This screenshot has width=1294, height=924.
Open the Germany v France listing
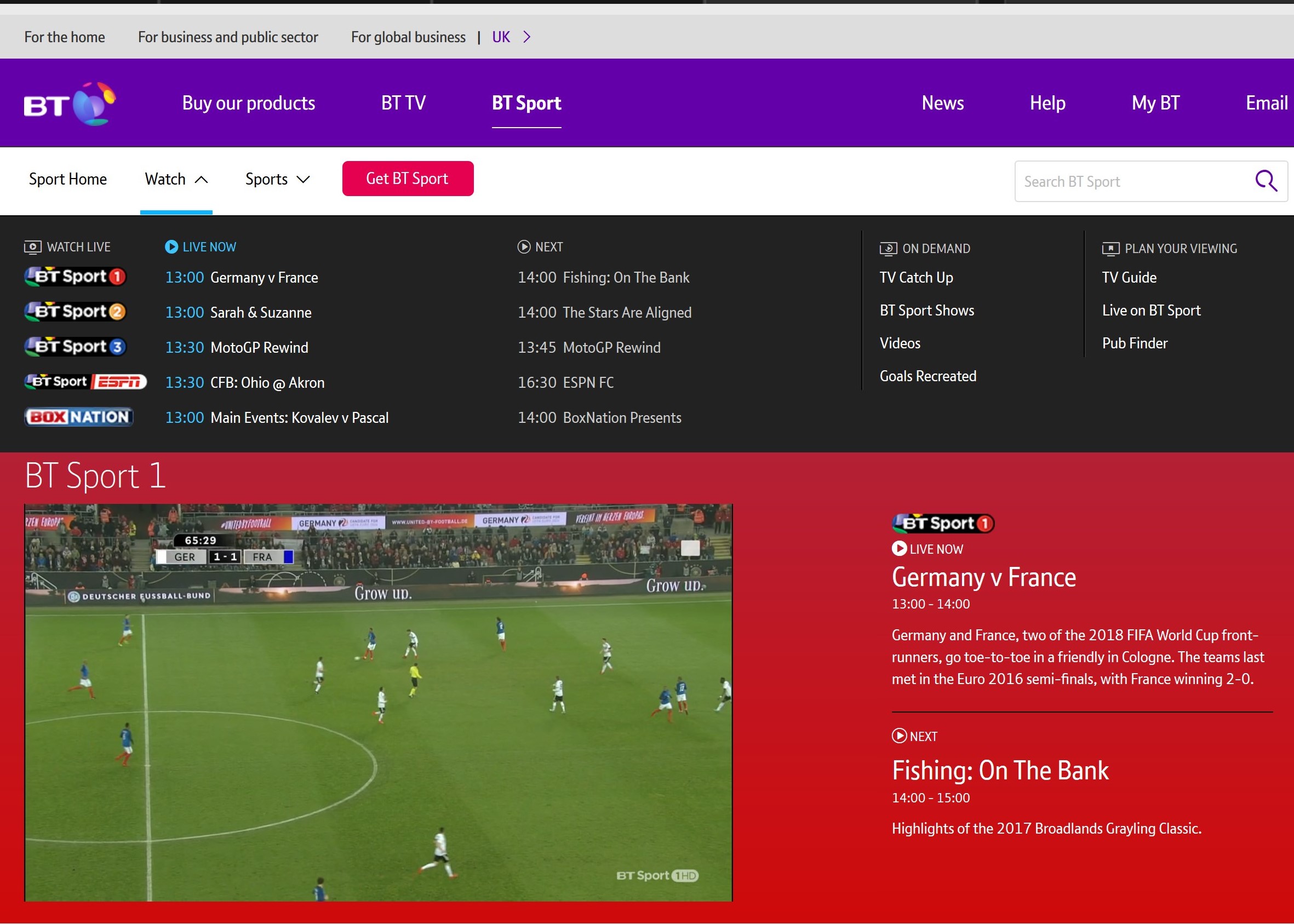point(264,278)
